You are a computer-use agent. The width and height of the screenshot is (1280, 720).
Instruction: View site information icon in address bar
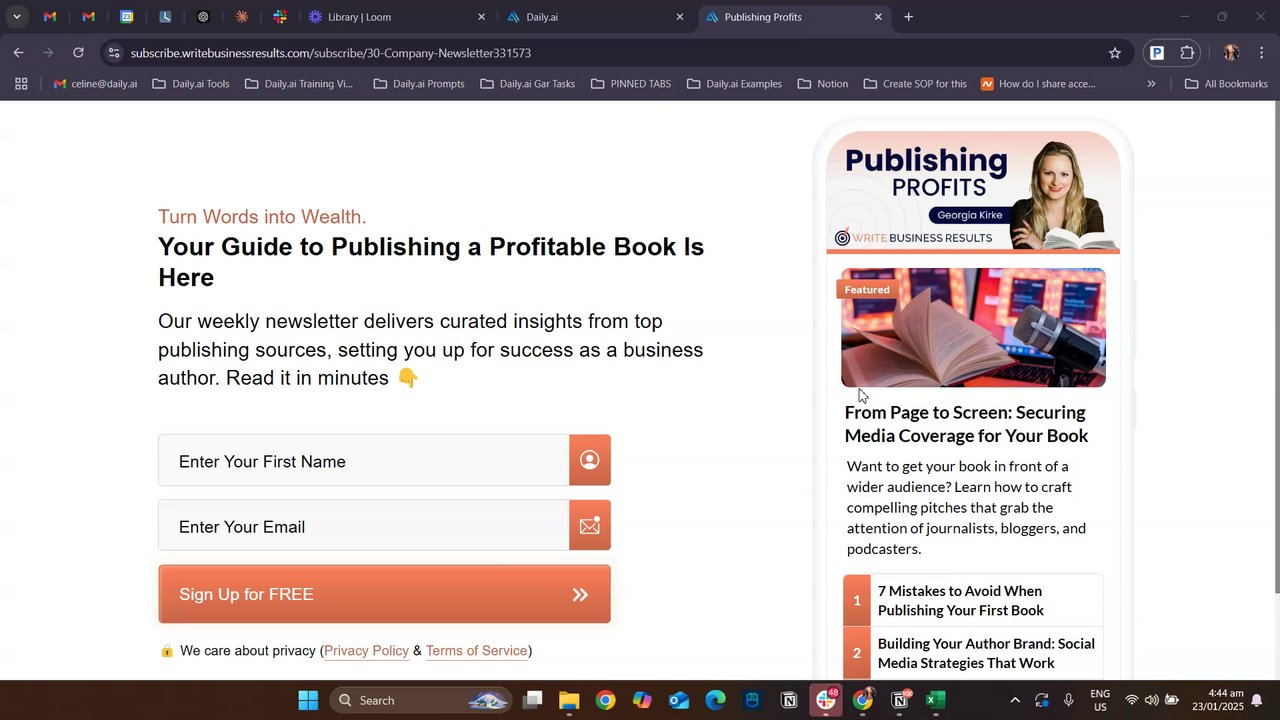click(114, 53)
